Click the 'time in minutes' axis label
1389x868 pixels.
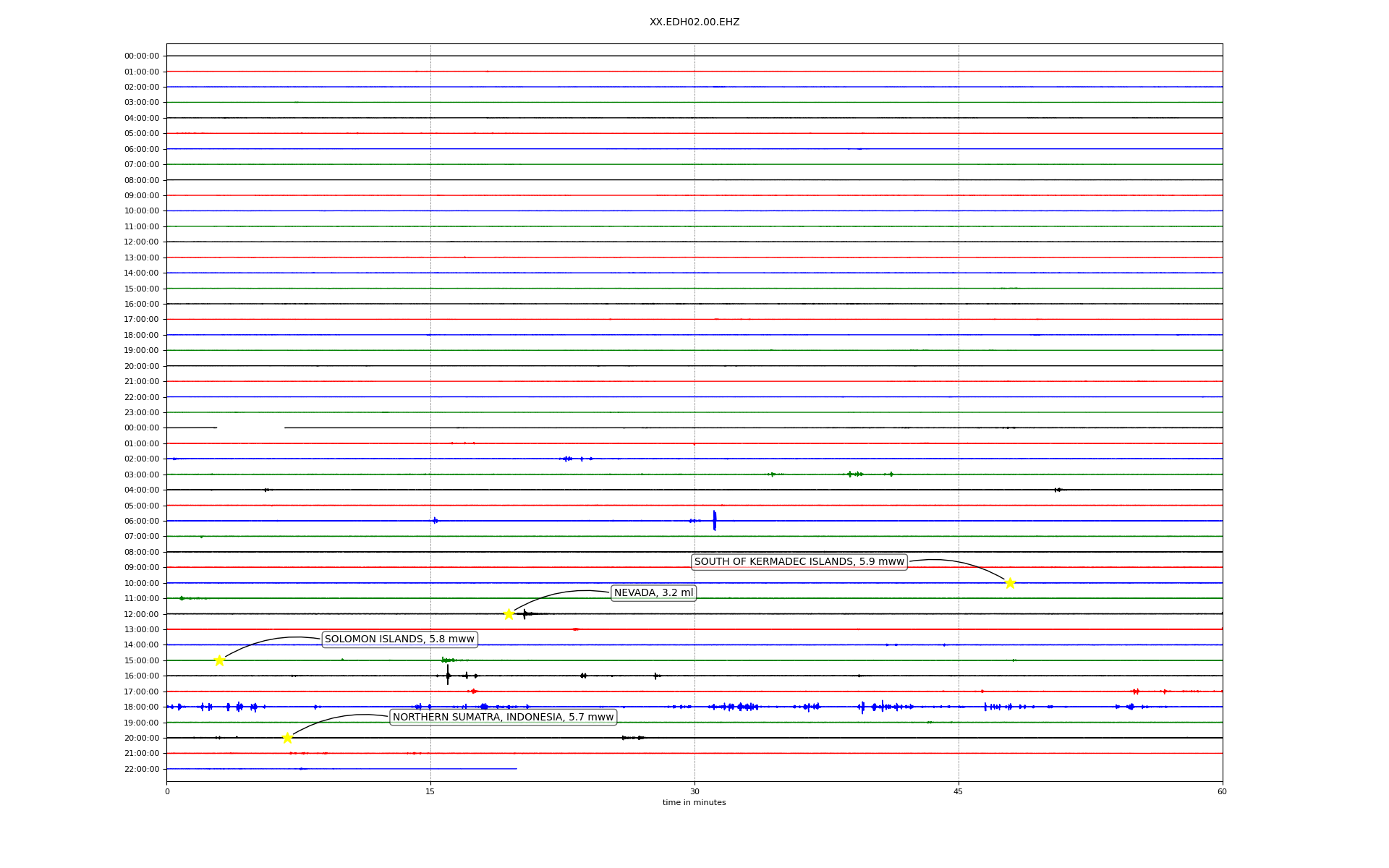(x=694, y=802)
